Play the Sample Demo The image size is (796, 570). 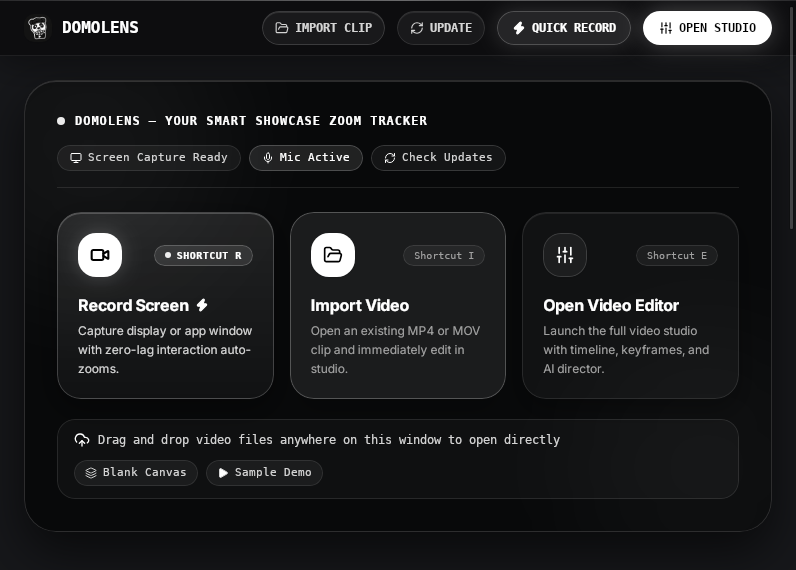click(264, 473)
